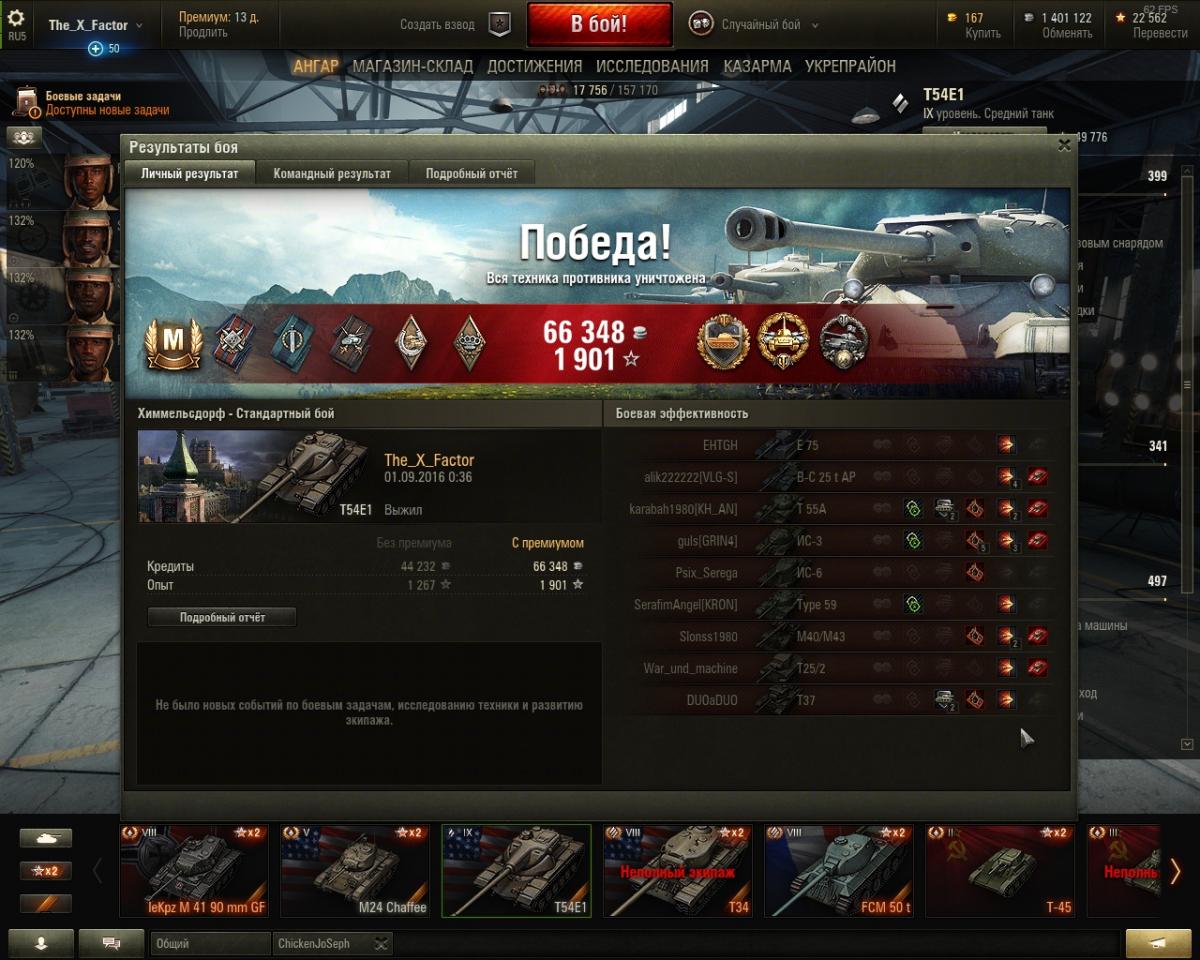Click the Подробный отчёт button below credits
This screenshot has width=1200, height=960.
coord(222,618)
